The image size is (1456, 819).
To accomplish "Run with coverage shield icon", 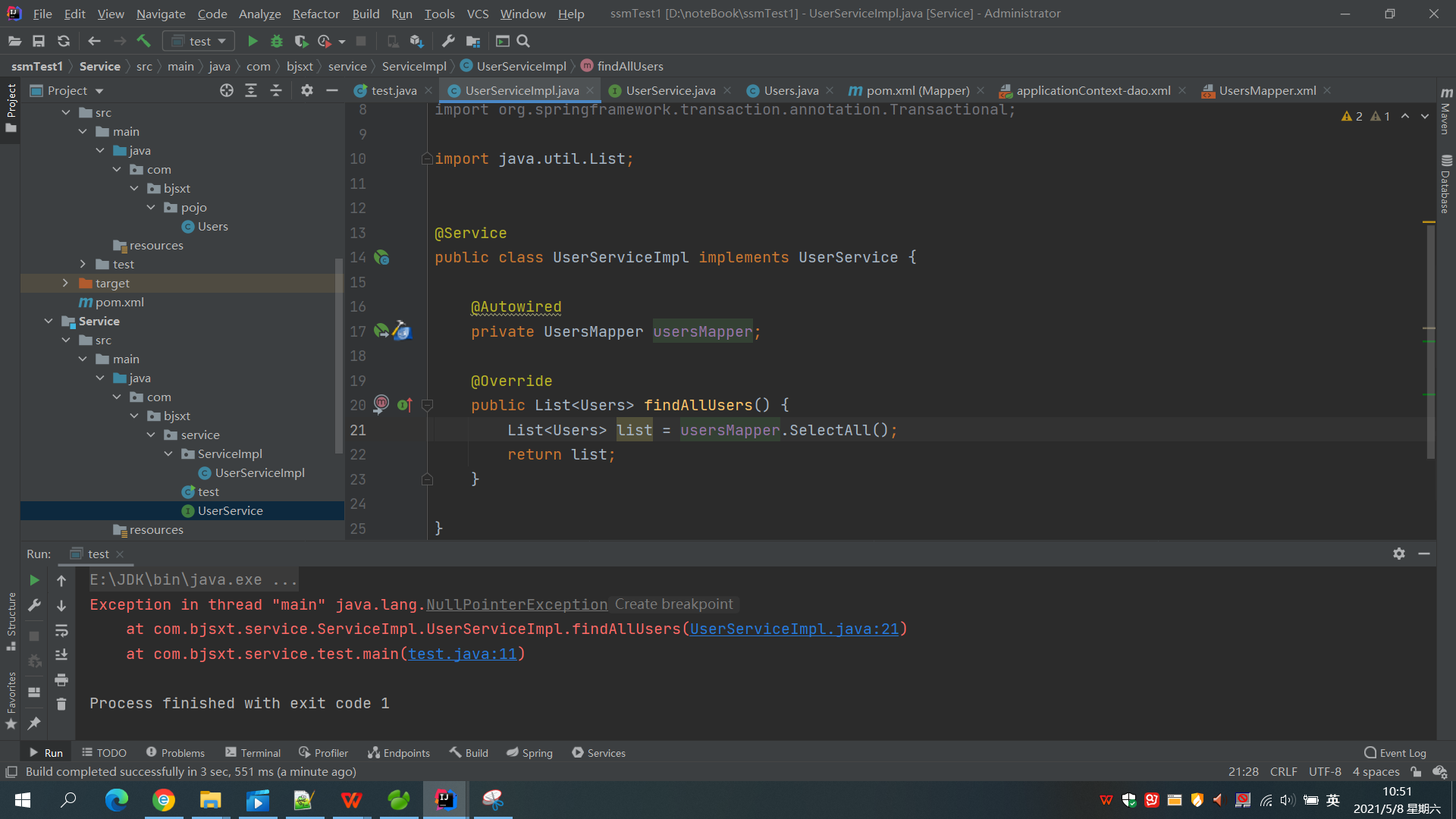I will (x=301, y=42).
